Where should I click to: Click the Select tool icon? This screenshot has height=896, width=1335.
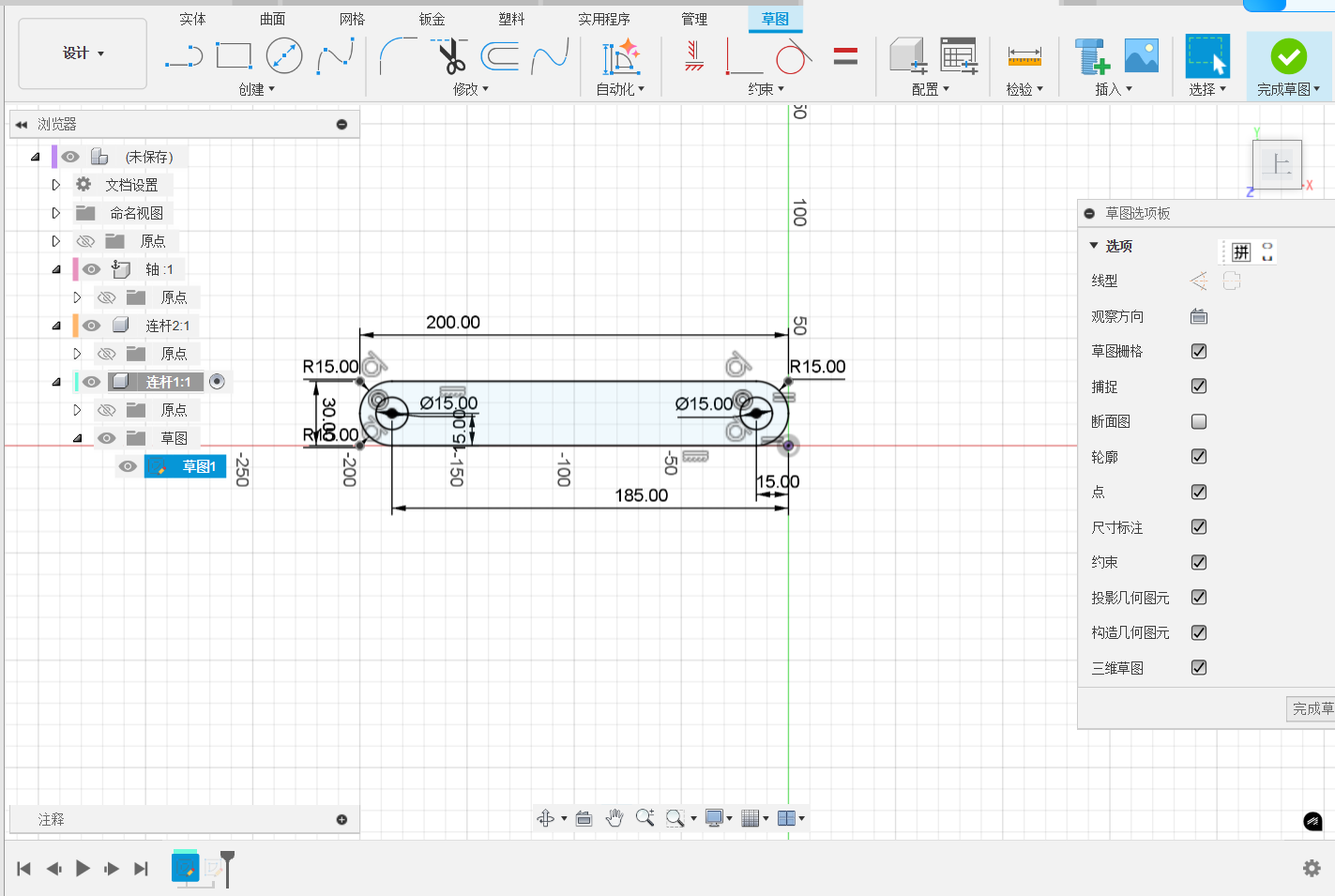(x=1207, y=56)
